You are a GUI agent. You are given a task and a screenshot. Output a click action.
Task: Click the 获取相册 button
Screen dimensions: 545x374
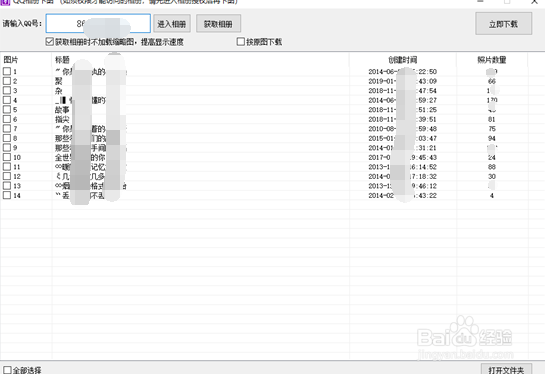218,24
